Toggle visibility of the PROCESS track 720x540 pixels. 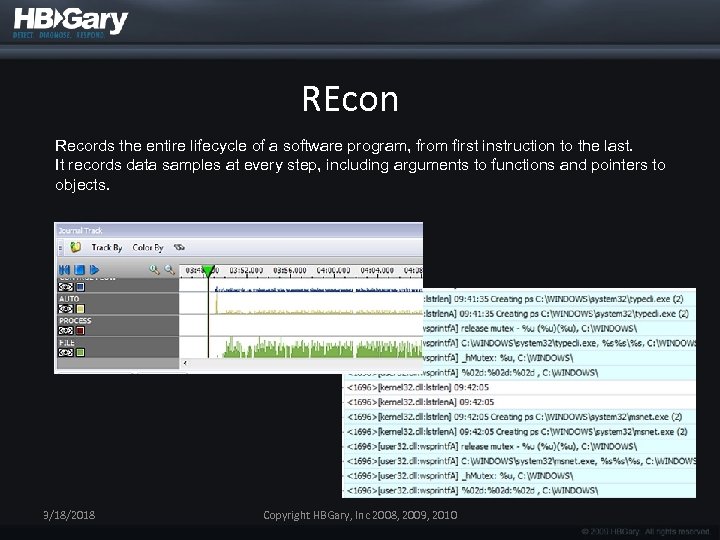(x=66, y=331)
